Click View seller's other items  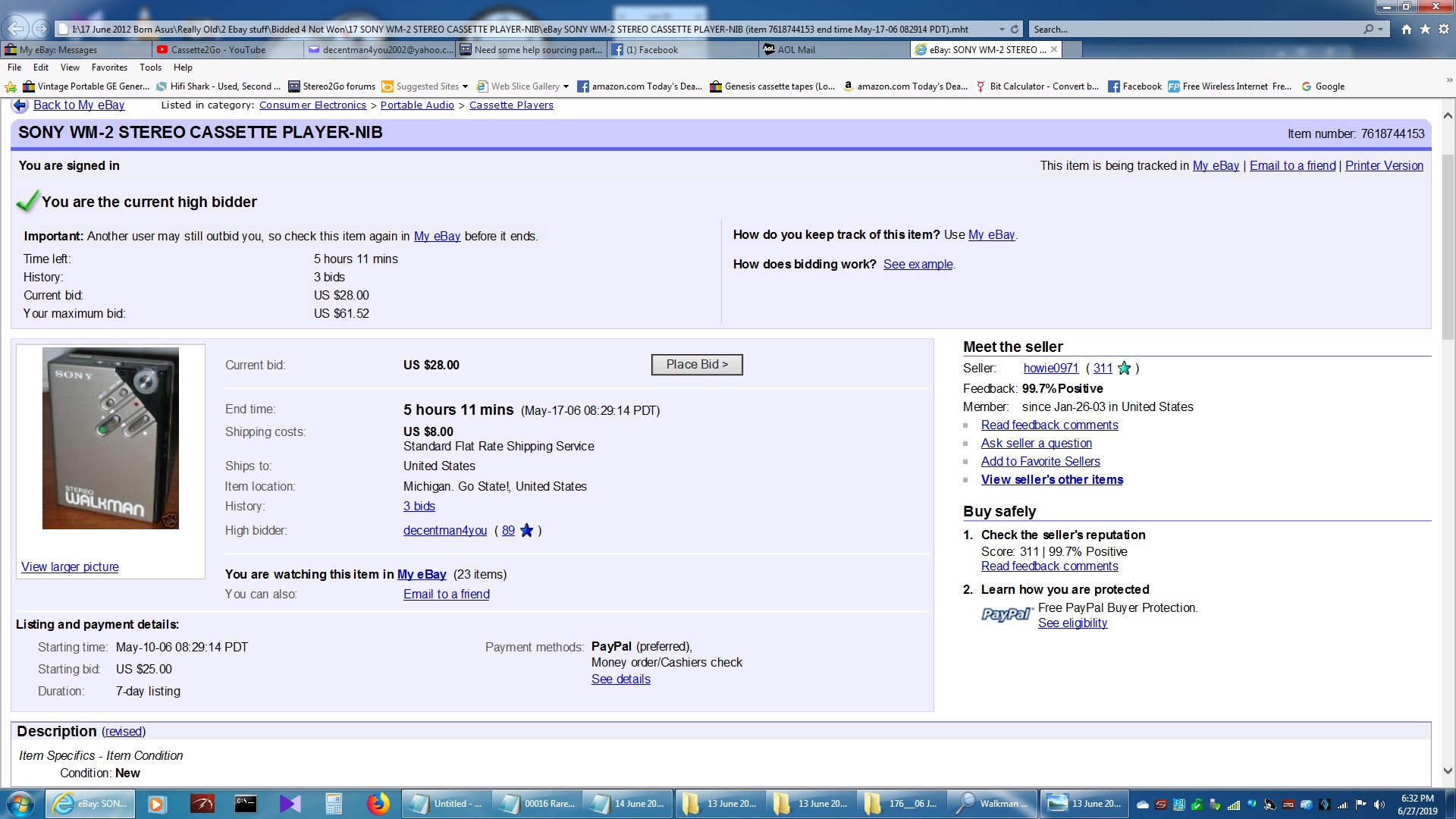pos(1052,479)
